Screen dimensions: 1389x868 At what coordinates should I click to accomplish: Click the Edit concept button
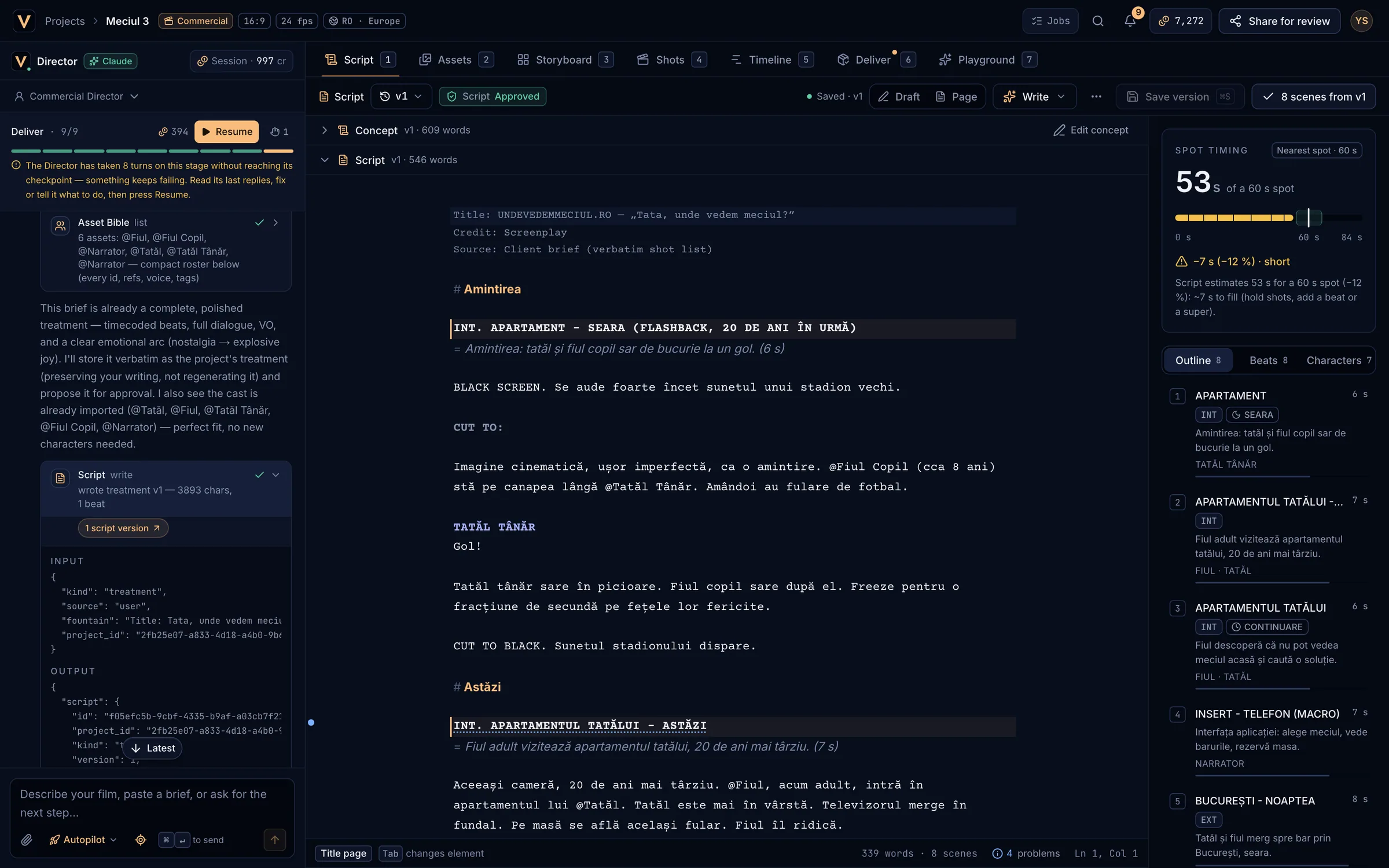click(1090, 130)
